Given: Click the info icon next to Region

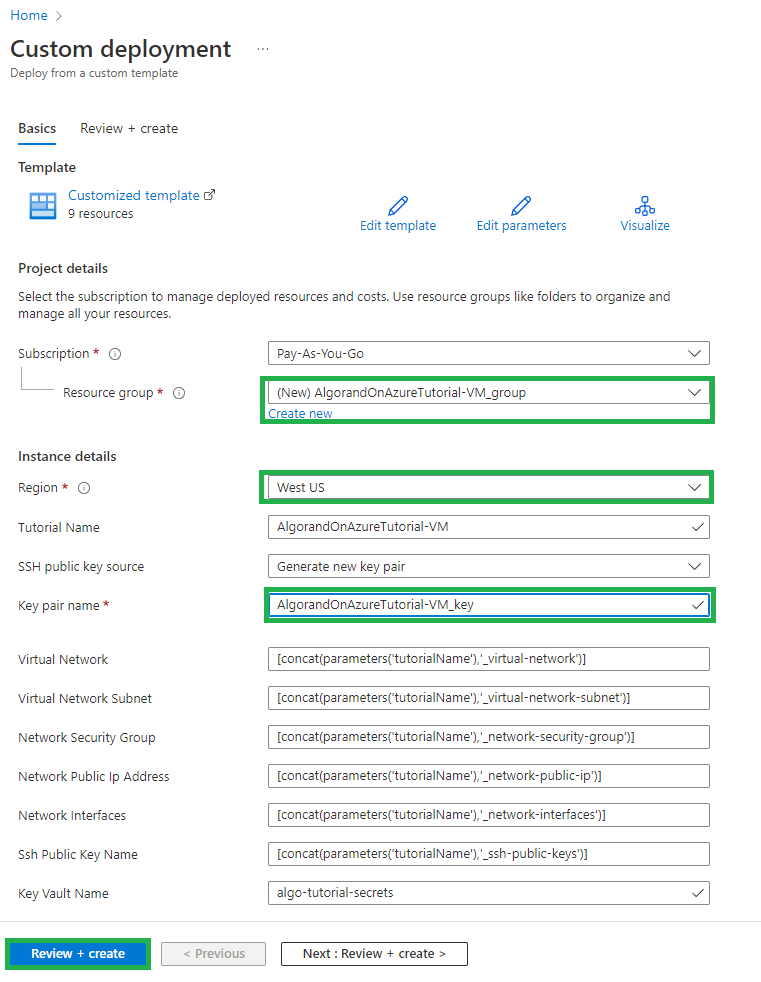Looking at the screenshot, I should [82, 488].
